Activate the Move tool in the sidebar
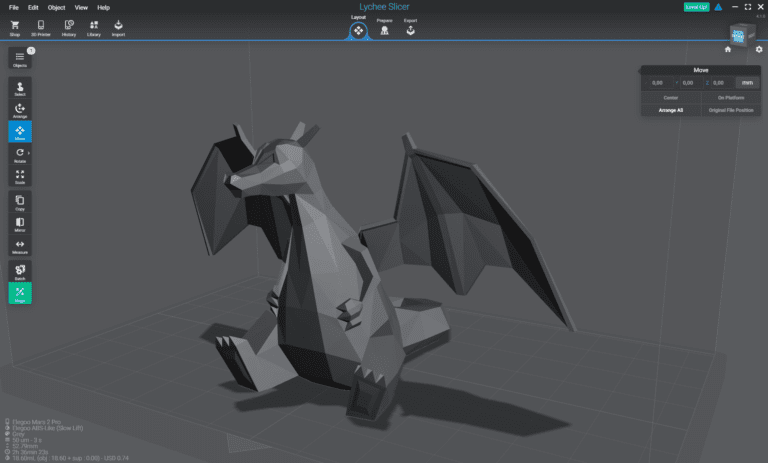The width and height of the screenshot is (768, 463). click(x=20, y=131)
